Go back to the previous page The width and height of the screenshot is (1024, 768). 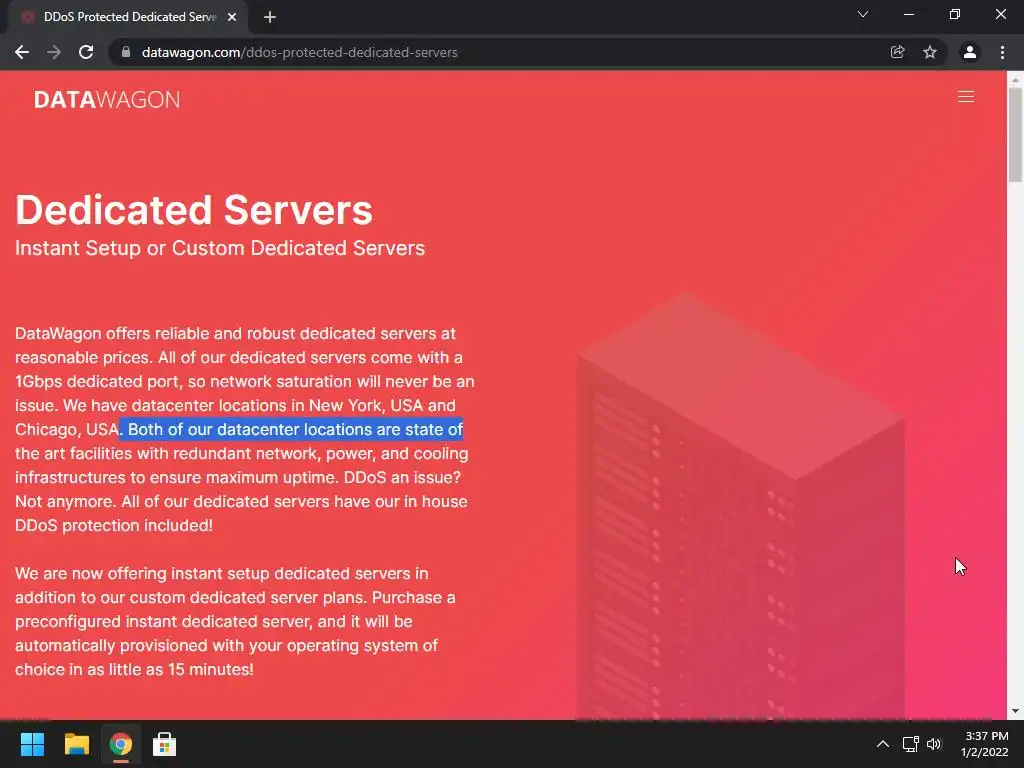[x=22, y=52]
